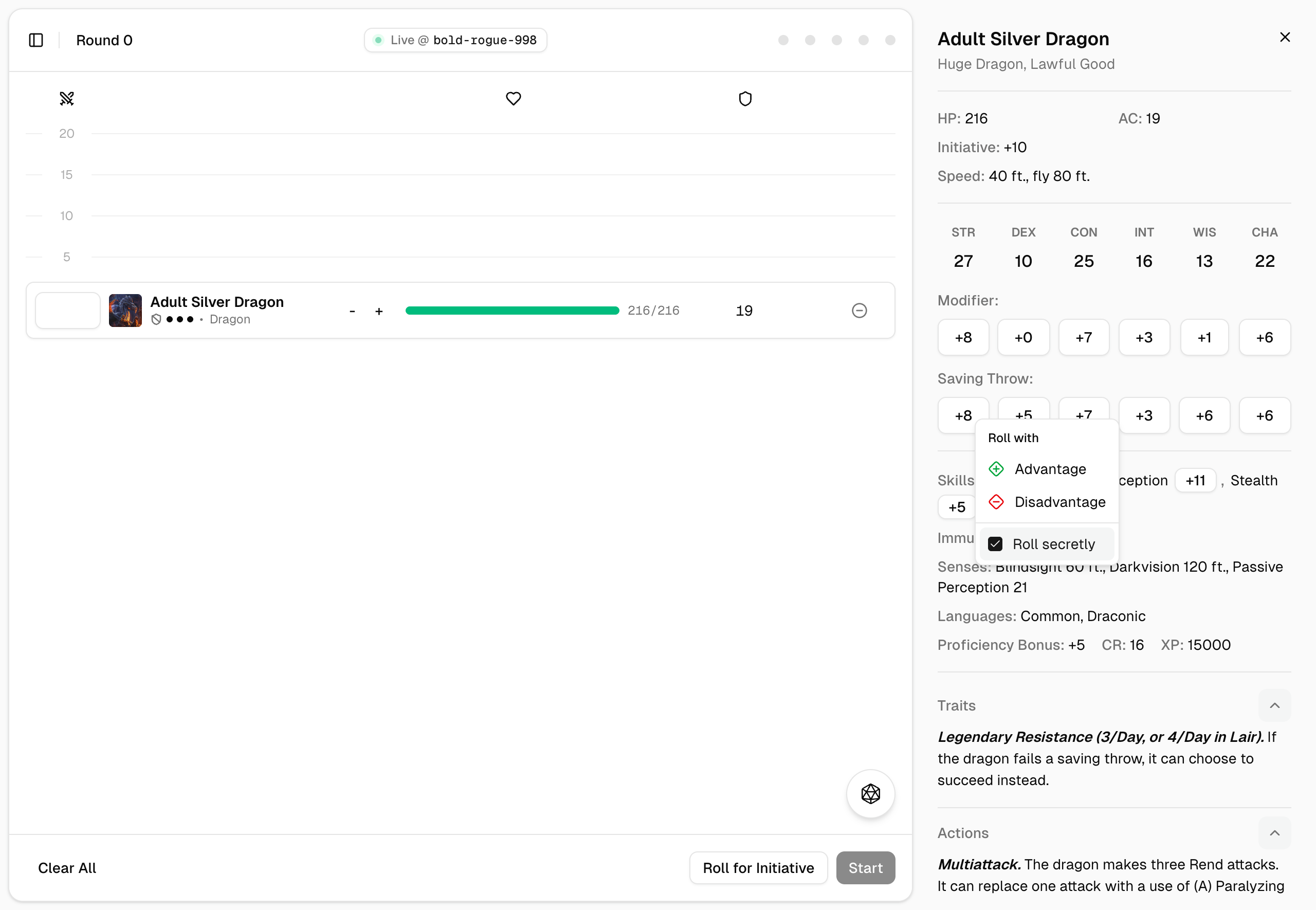
Task: Click the Roll for Initiative button
Action: pos(758,867)
